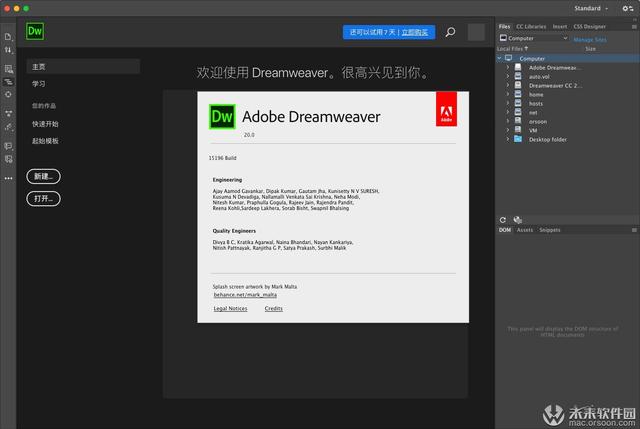Viewport: 640px width, 429px height.
Task: Open the Files panel options menu icon
Action: pos(634,27)
